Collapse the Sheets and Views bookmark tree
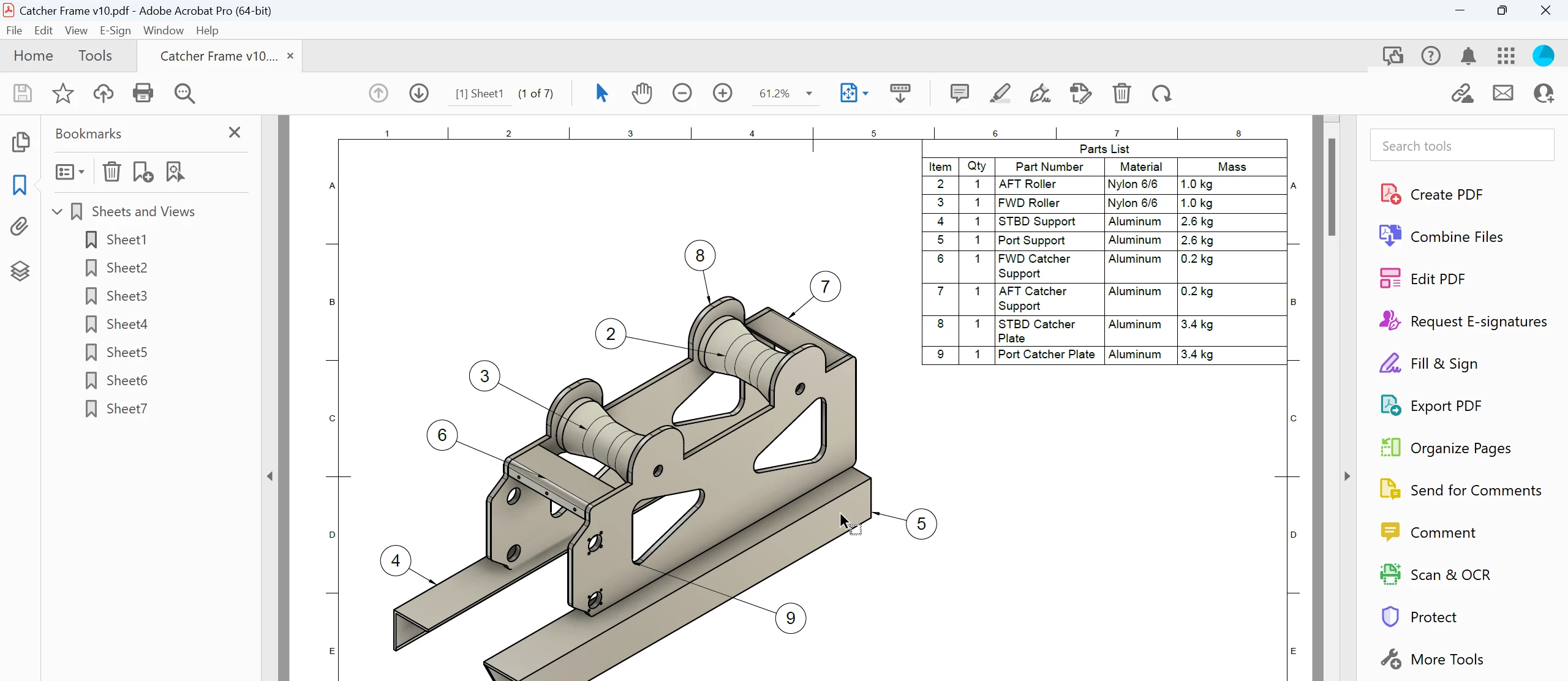The width and height of the screenshot is (1568, 681). click(x=58, y=212)
